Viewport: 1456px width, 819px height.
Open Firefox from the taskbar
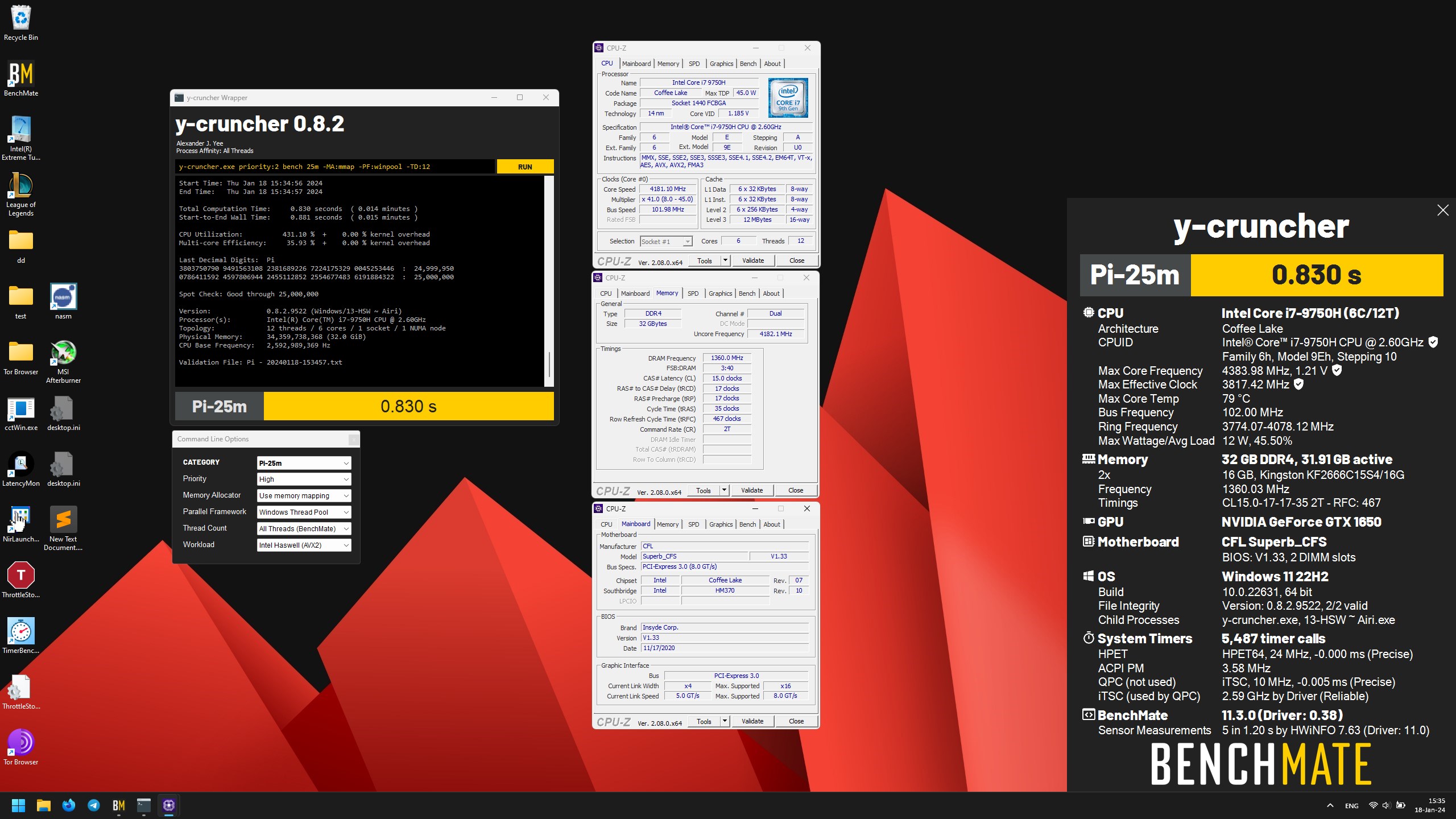[x=69, y=805]
